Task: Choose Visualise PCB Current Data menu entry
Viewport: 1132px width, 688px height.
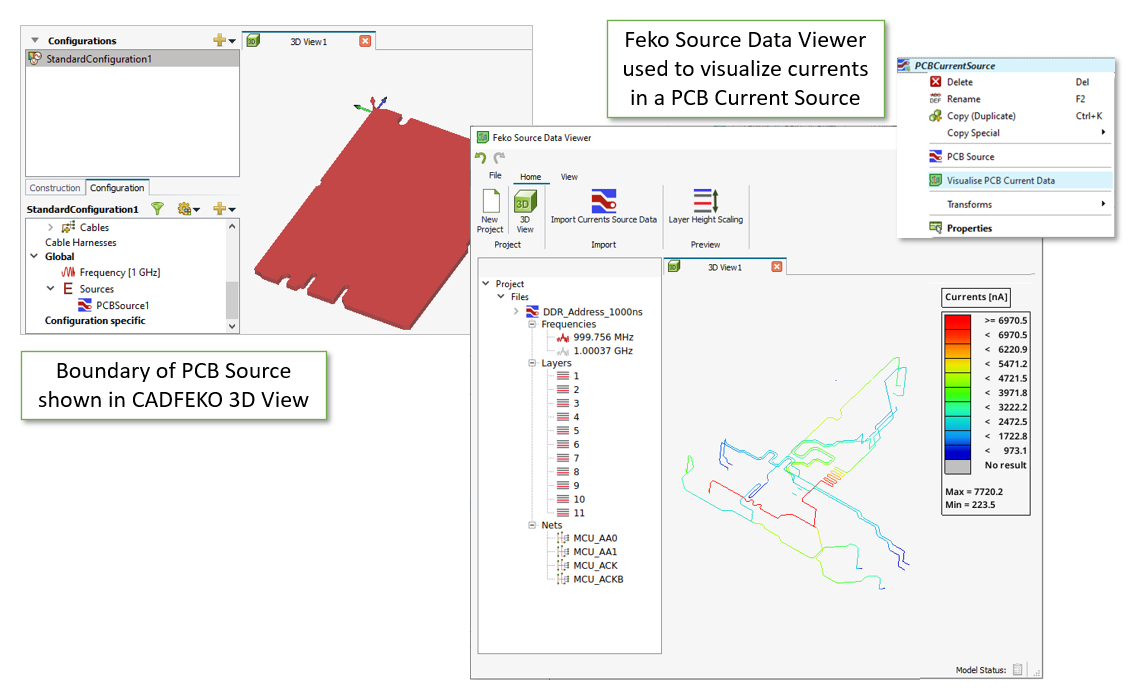Action: tap(1000, 181)
